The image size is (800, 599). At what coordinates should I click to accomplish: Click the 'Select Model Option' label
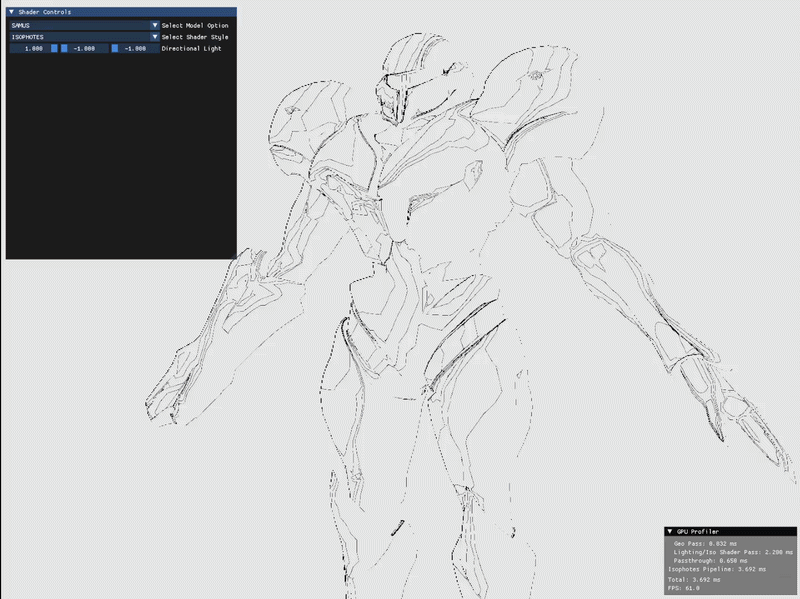tap(195, 25)
